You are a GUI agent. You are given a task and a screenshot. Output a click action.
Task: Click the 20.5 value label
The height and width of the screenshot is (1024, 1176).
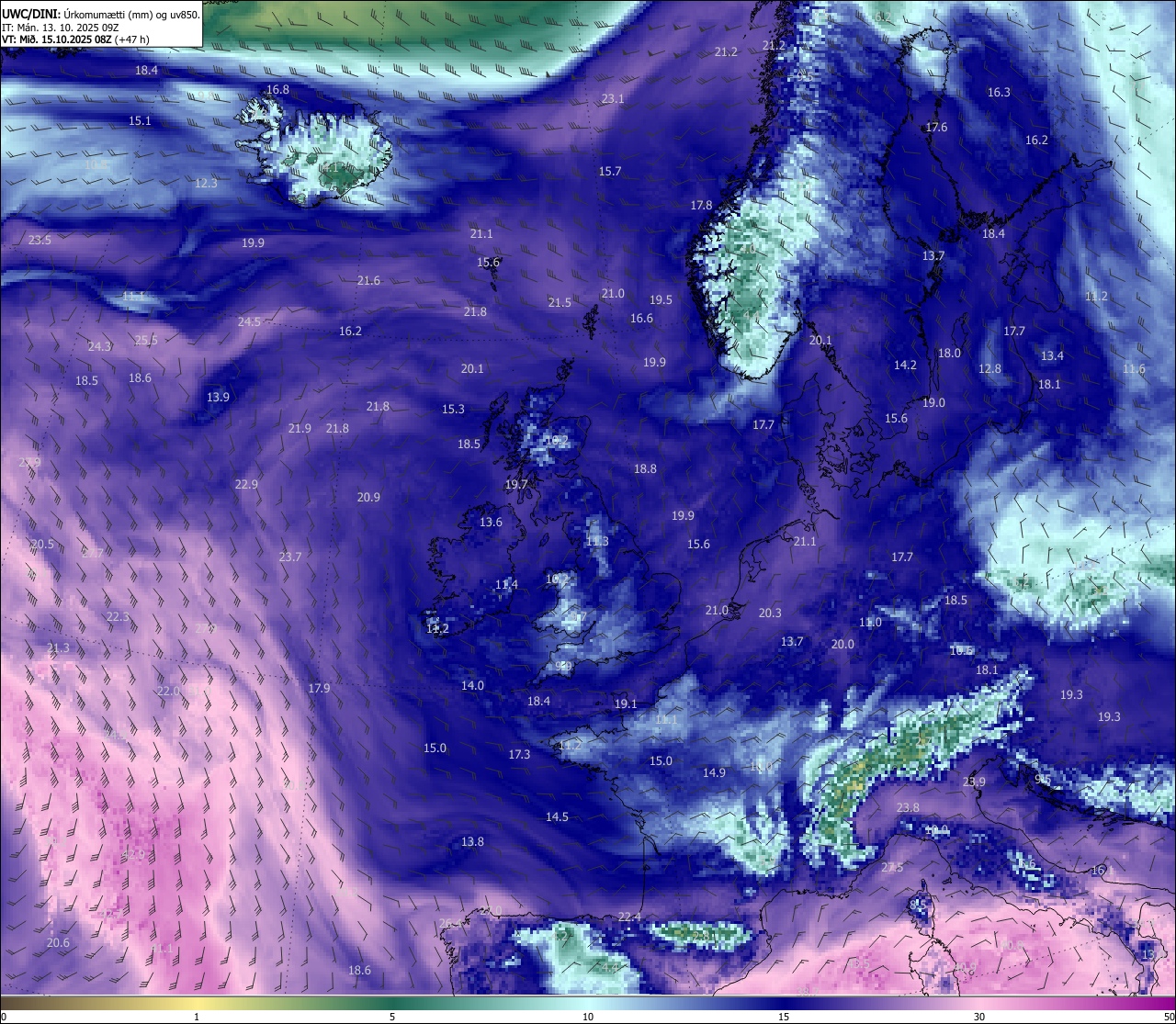click(41, 545)
